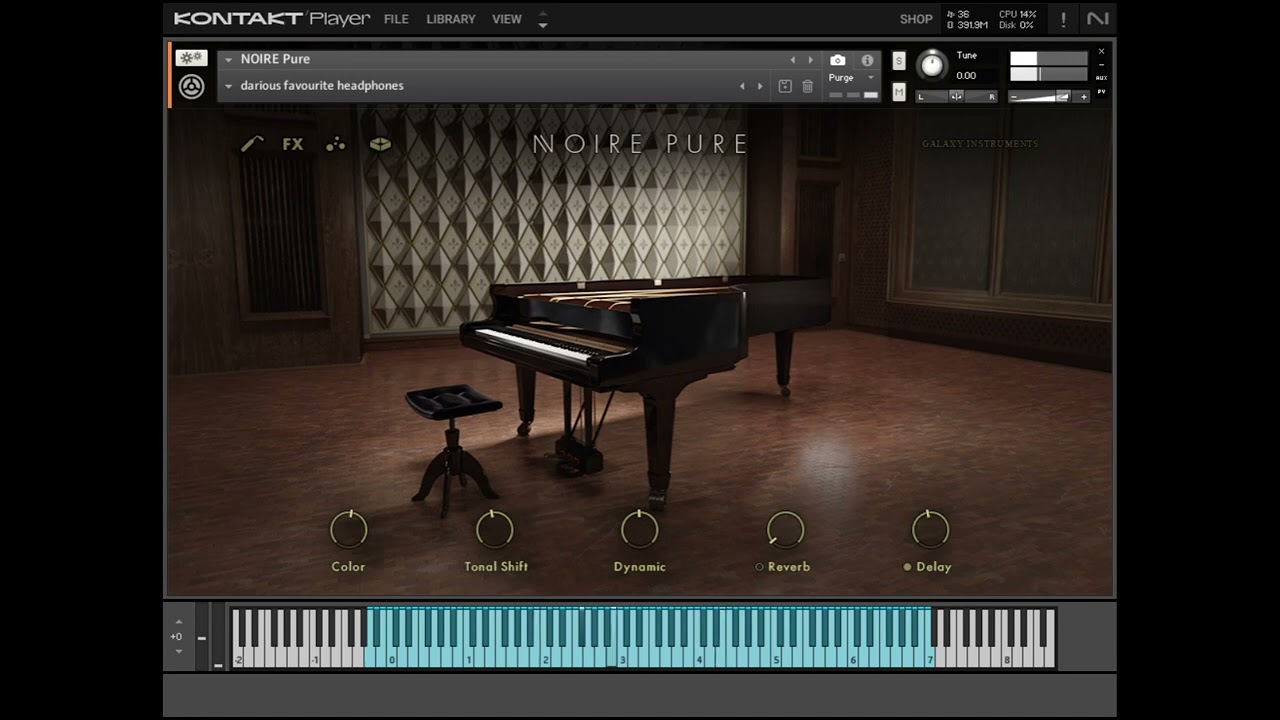This screenshot has width=1280, height=720.
Task: Open the SHOP link
Action: click(x=916, y=19)
